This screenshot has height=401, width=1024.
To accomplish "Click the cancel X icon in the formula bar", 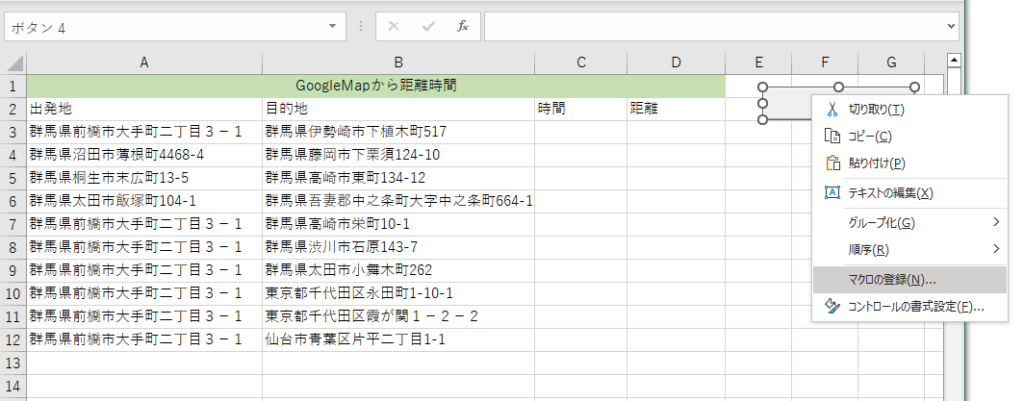I will click(393, 26).
